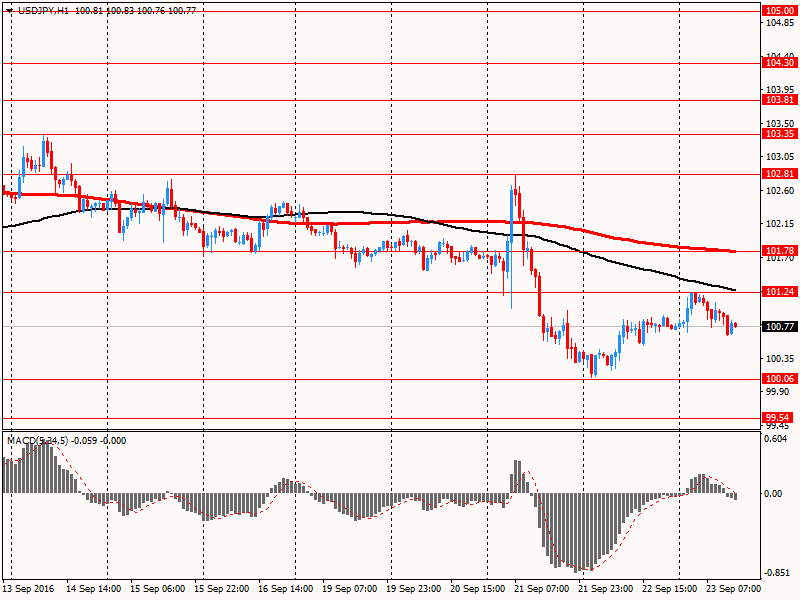Select the 102.15 price scale value
The height and width of the screenshot is (600, 800).
(x=780, y=224)
